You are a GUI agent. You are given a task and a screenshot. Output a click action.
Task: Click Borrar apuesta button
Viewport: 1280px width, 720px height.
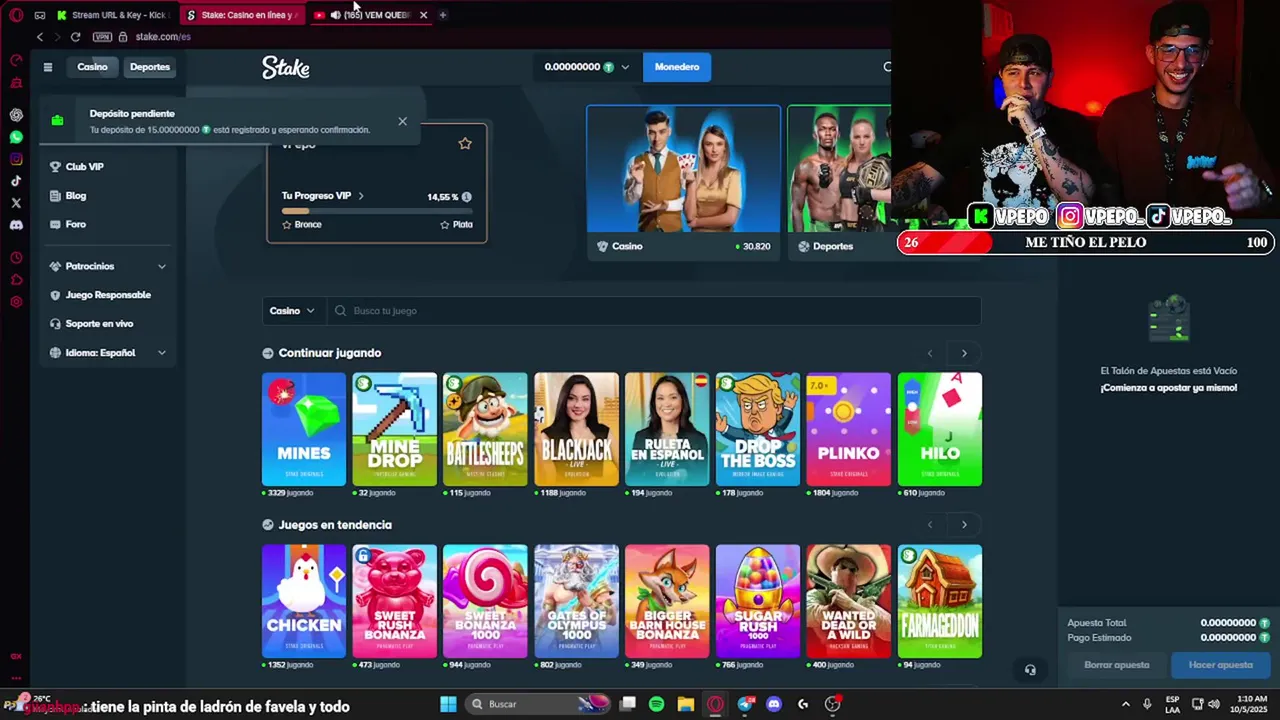[1116, 665]
